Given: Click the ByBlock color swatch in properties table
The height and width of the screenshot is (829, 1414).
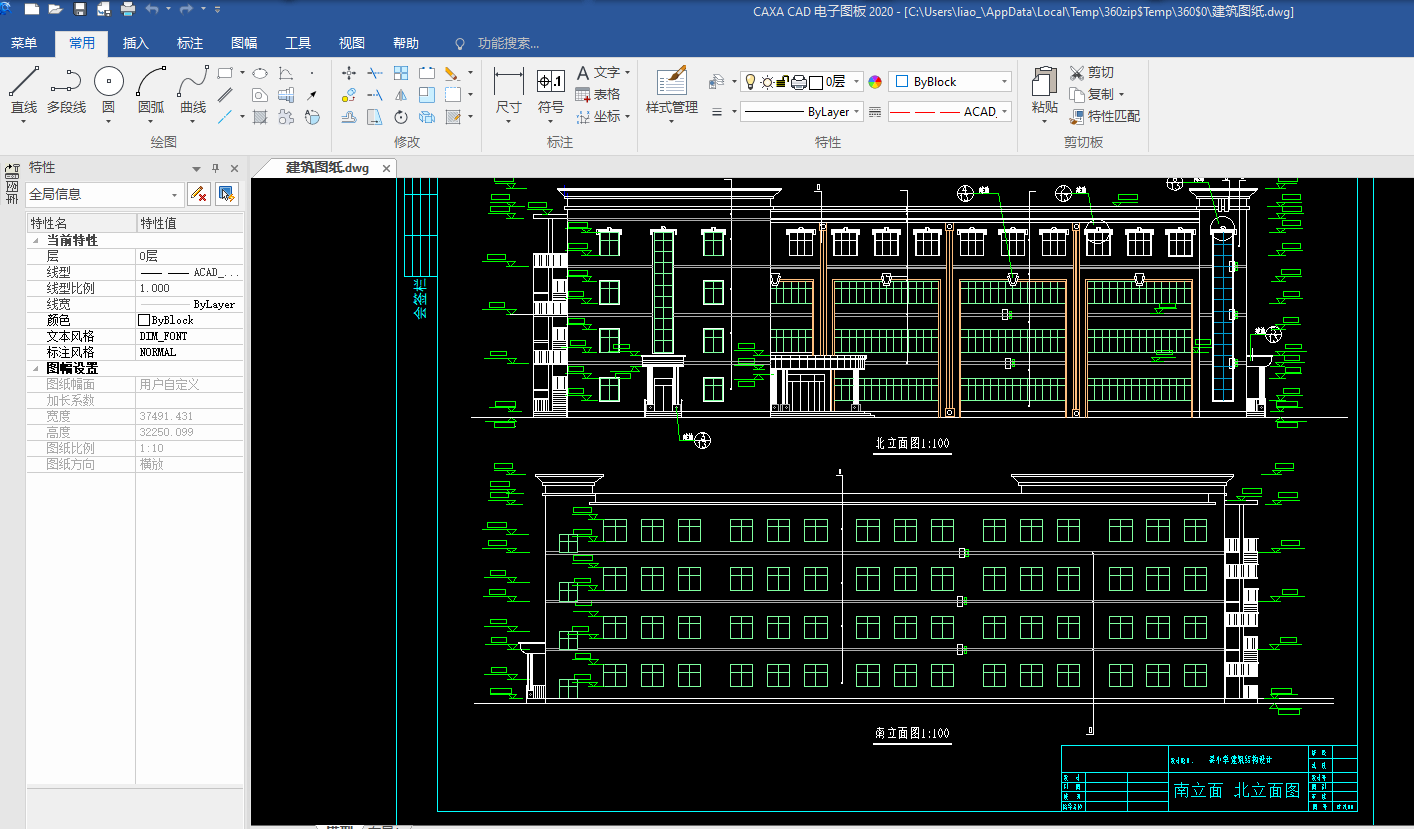Looking at the screenshot, I should [x=144, y=320].
